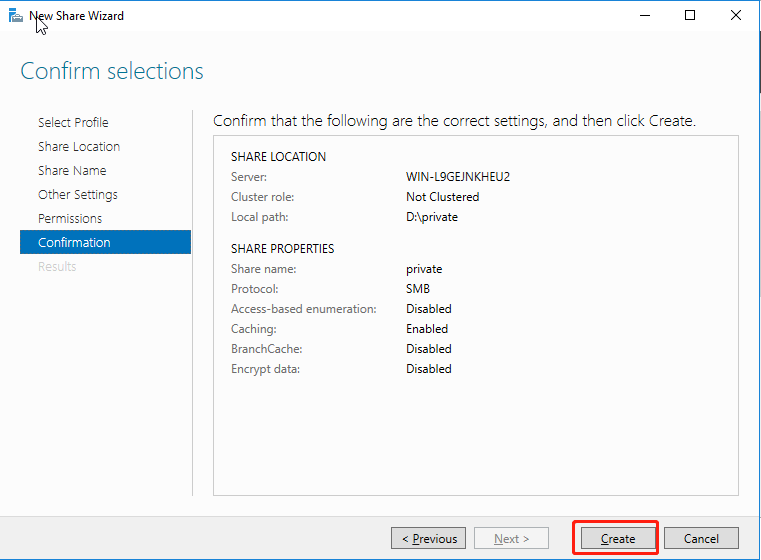Minimize the New Share Wizard window
This screenshot has width=761, height=560.
tap(644, 16)
